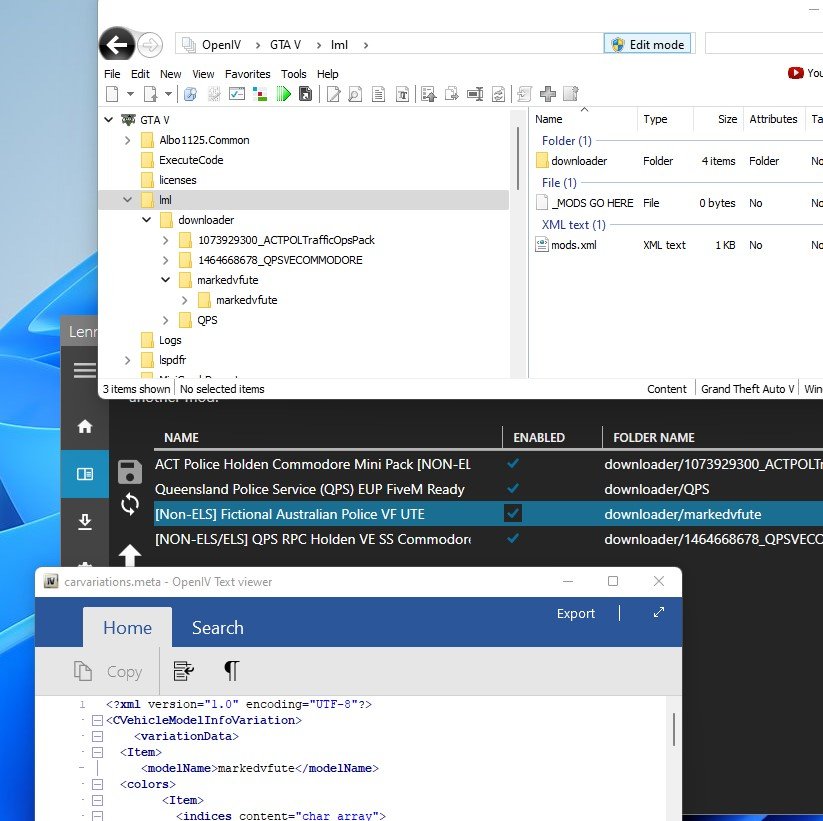Expand the text viewer to fullscreen
This screenshot has height=821, width=823.
point(659,613)
